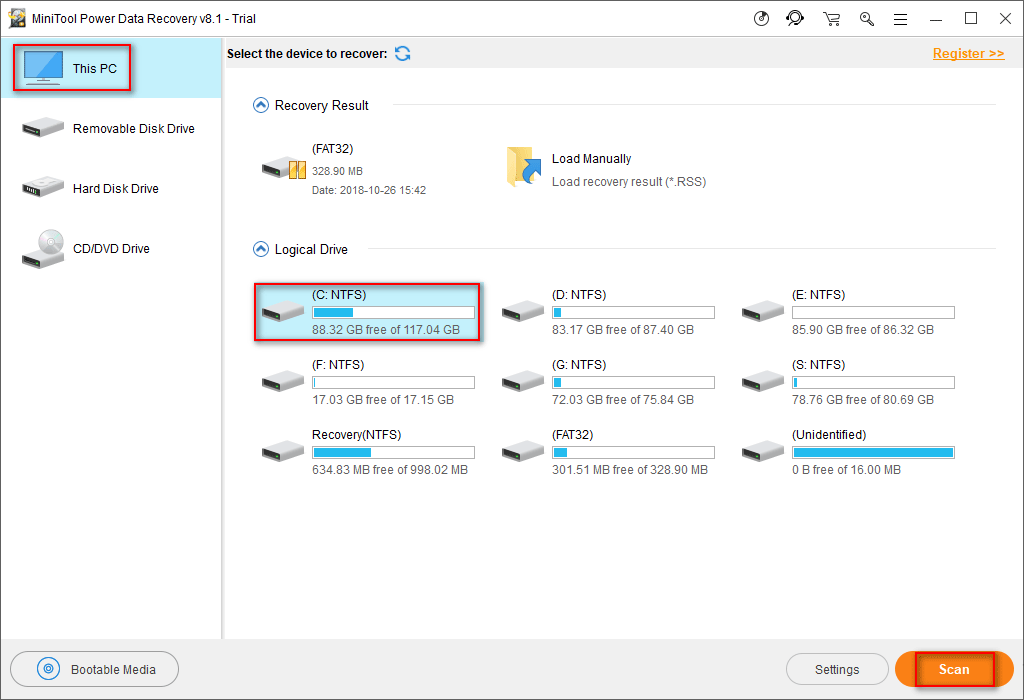Screen dimensions: 1024x700
Task: Select the E: NTFS drive icon
Action: click(x=763, y=311)
